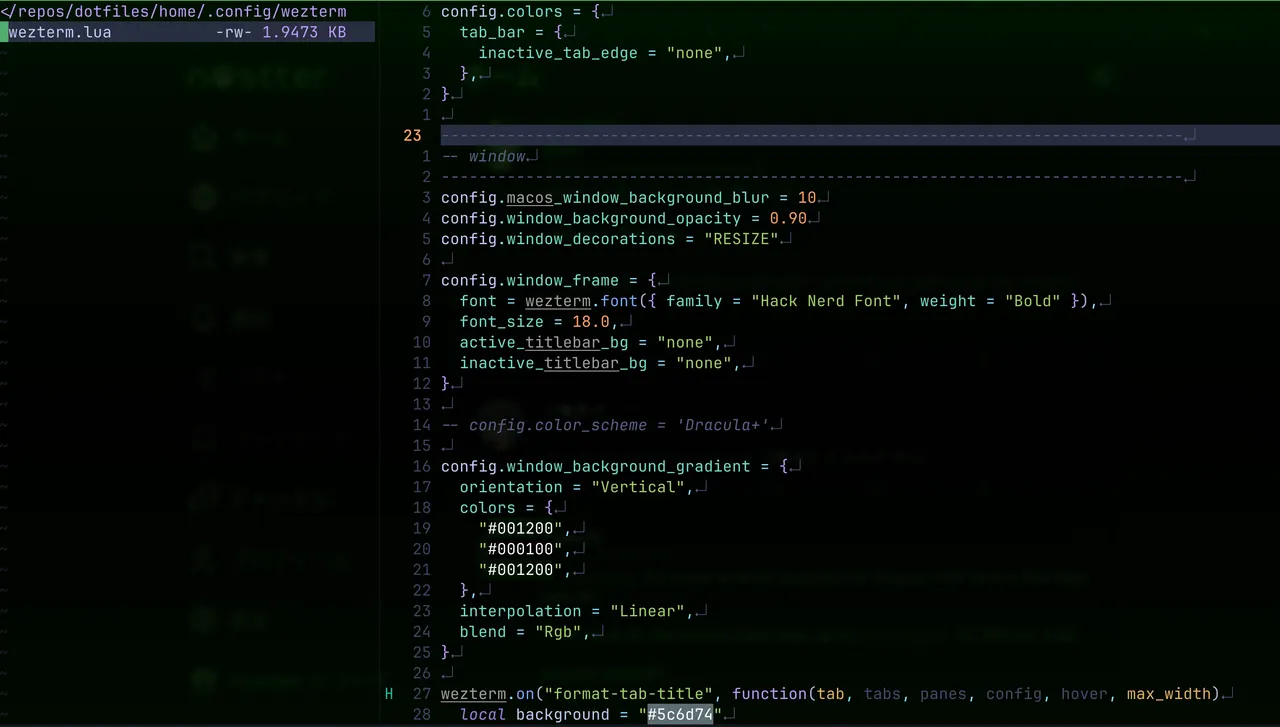The width and height of the screenshot is (1280, 727).
Task: Select wezterm.lua in the file explorer
Action: coord(60,32)
